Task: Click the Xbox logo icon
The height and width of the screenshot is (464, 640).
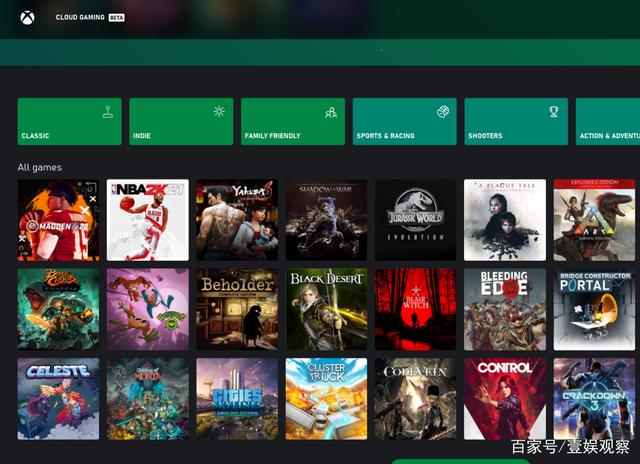Action: coord(27,18)
